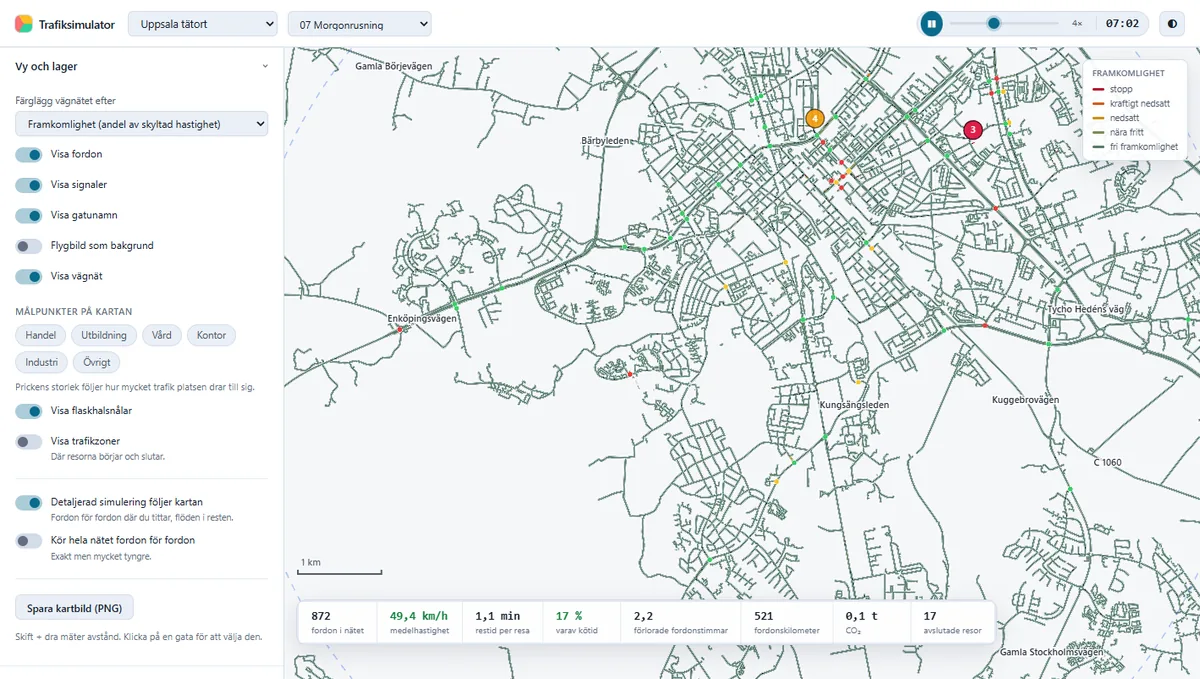Click the 4× speed label
Image resolution: width=1200 pixels, height=679 pixels.
(x=1077, y=23)
